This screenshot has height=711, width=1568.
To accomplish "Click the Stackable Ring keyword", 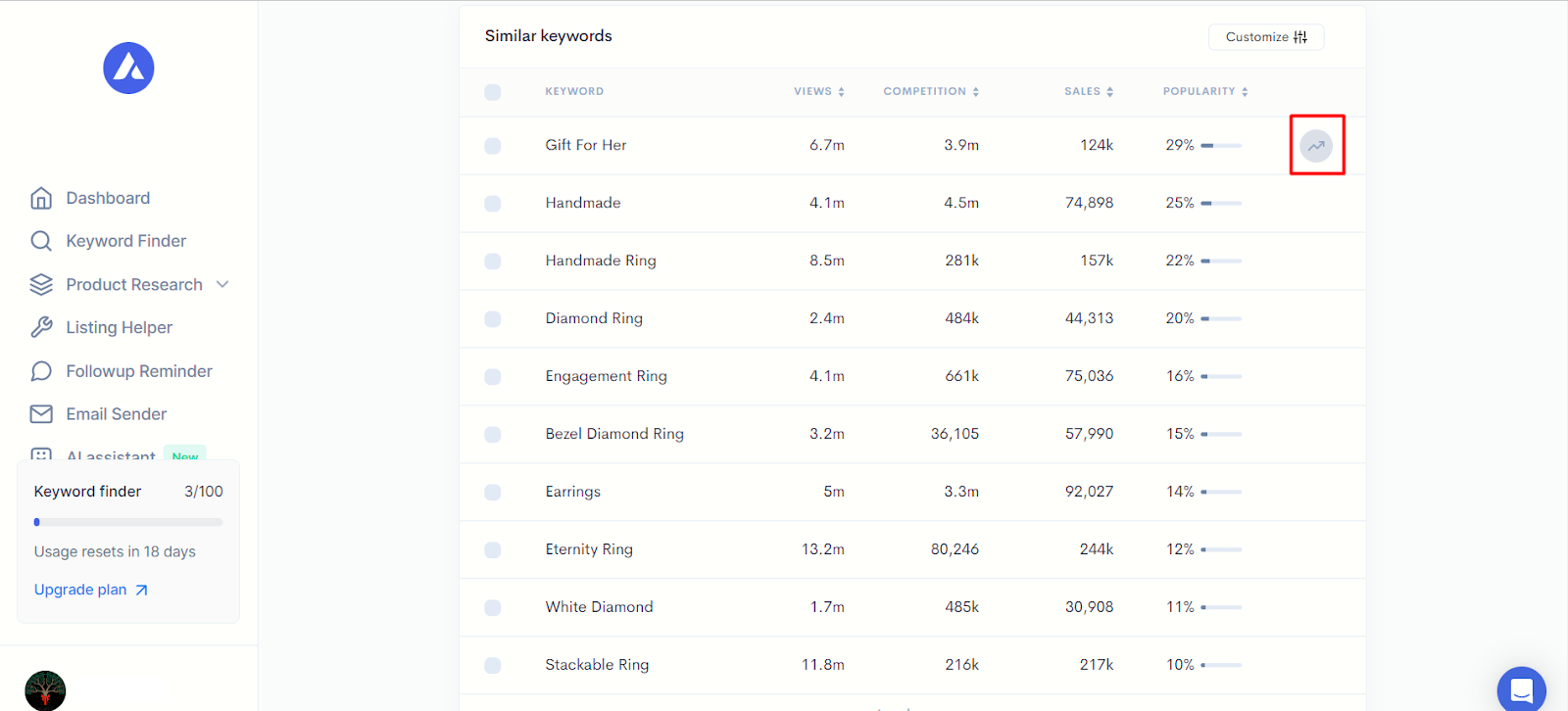I will coord(597,665).
